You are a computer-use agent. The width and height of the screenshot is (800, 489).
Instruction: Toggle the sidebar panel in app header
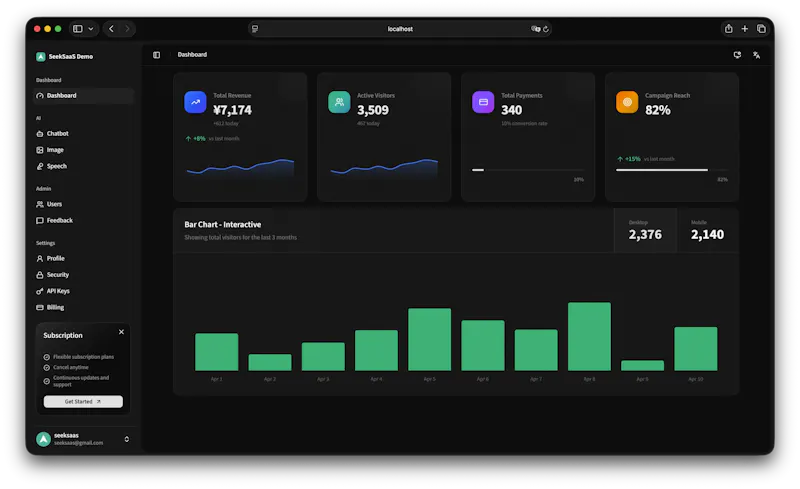click(x=157, y=55)
